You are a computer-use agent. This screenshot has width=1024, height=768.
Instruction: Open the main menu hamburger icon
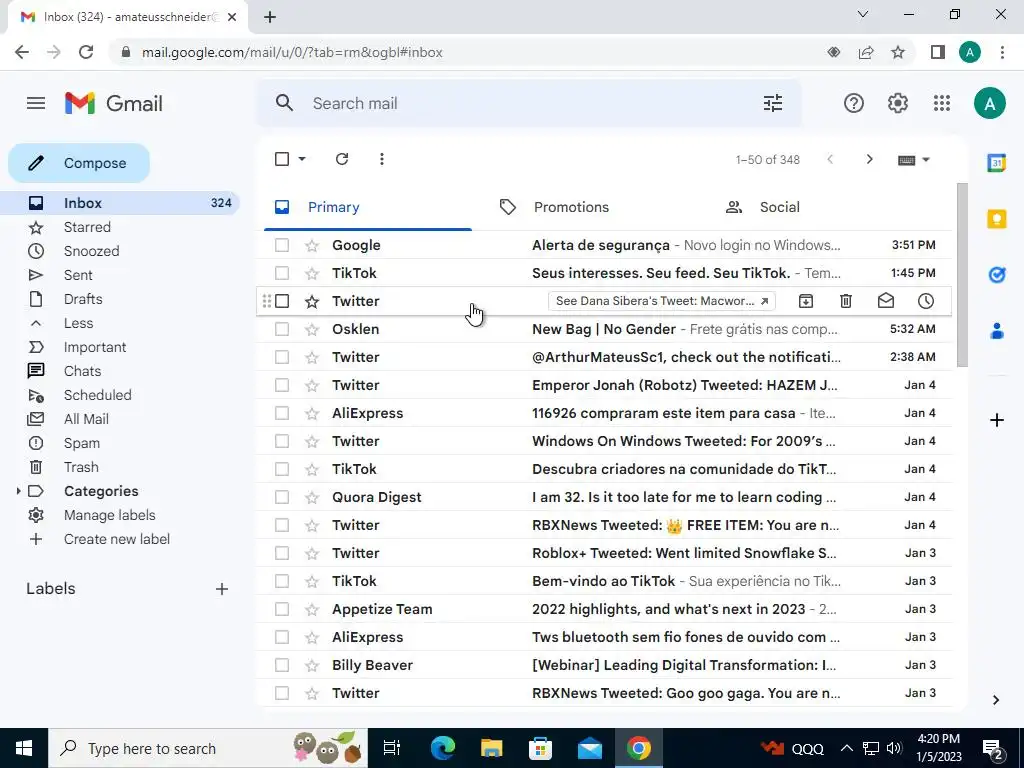tap(36, 103)
